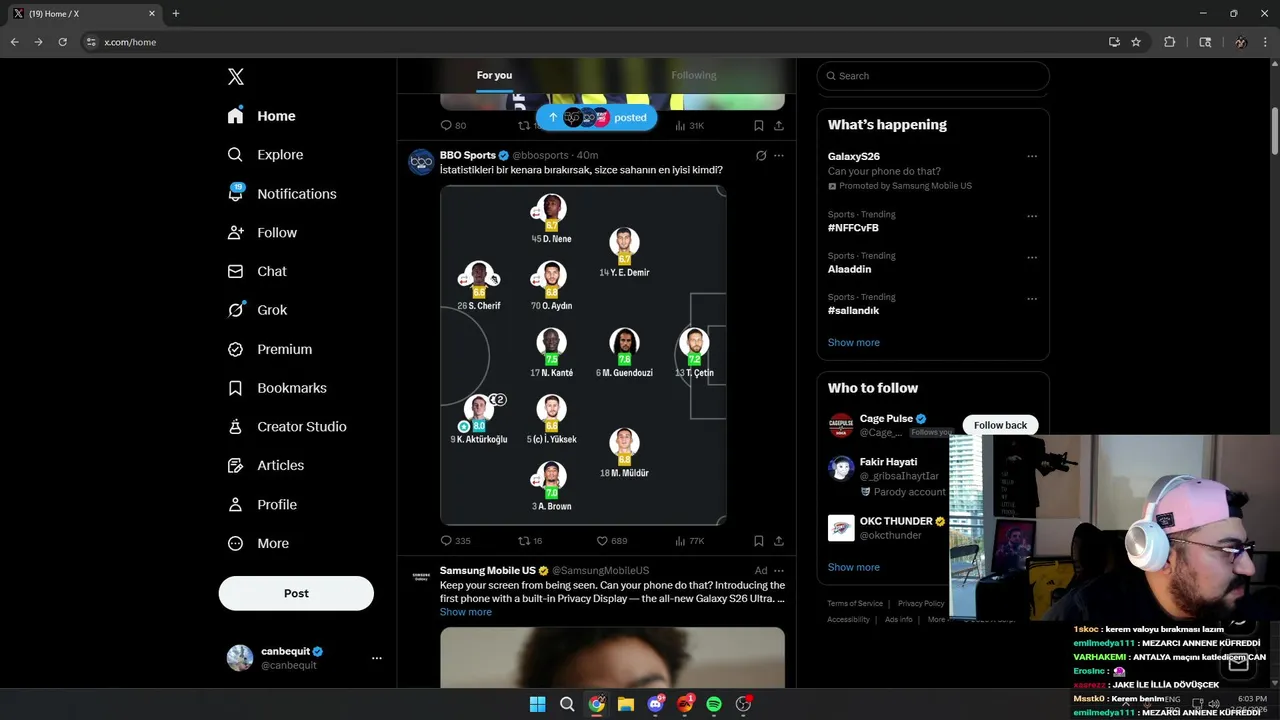The image size is (1280, 720).
Task: Click the browser back arrow
Action: 14,42
